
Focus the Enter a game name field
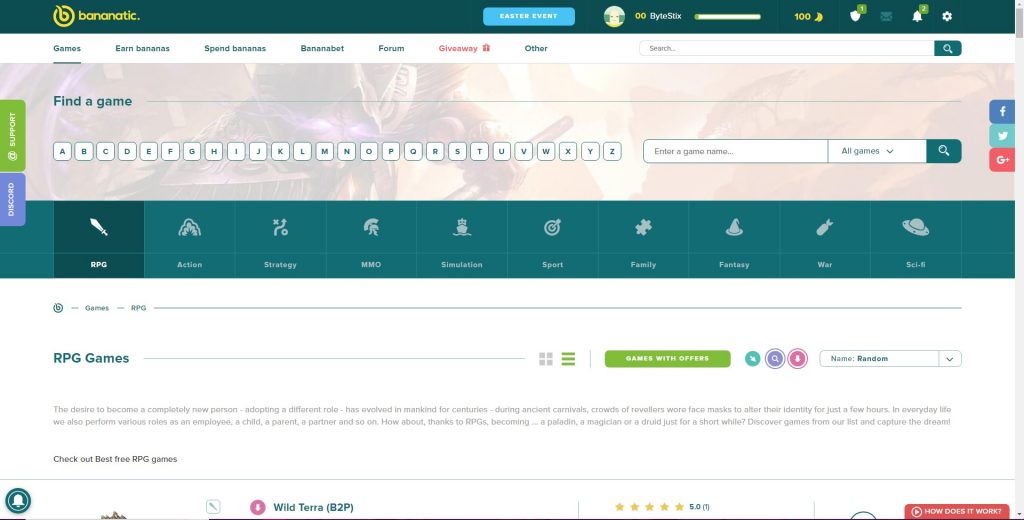(735, 151)
